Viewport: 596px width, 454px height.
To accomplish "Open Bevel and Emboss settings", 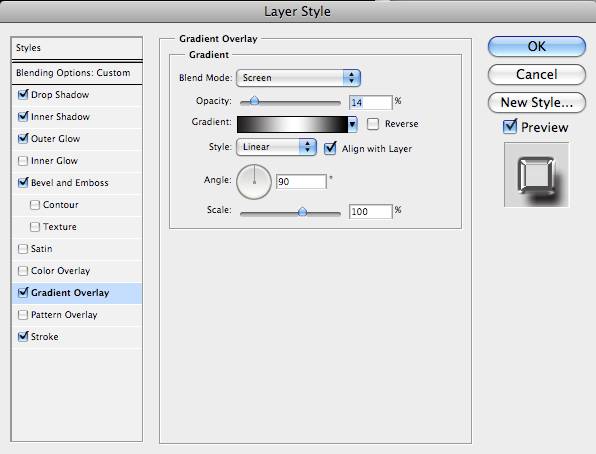I will (x=70, y=183).
